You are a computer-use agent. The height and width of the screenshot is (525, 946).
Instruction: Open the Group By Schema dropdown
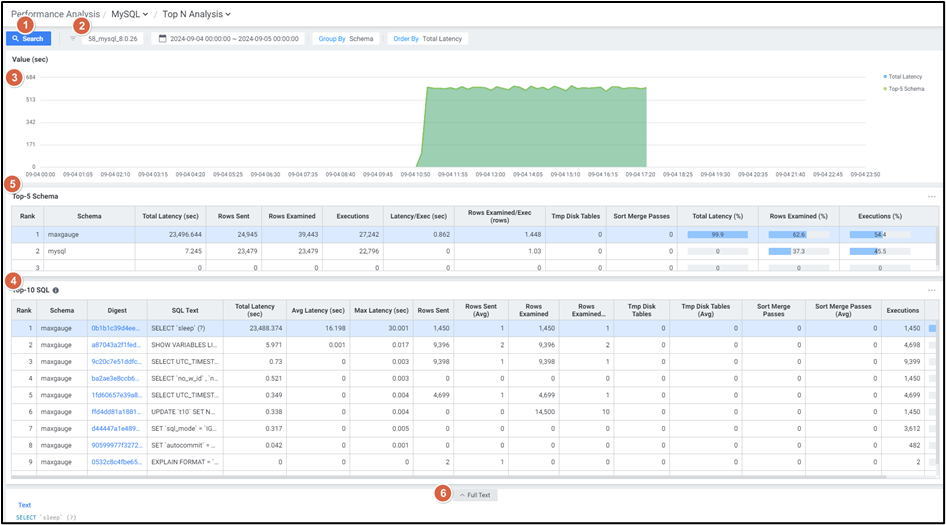tap(346, 39)
